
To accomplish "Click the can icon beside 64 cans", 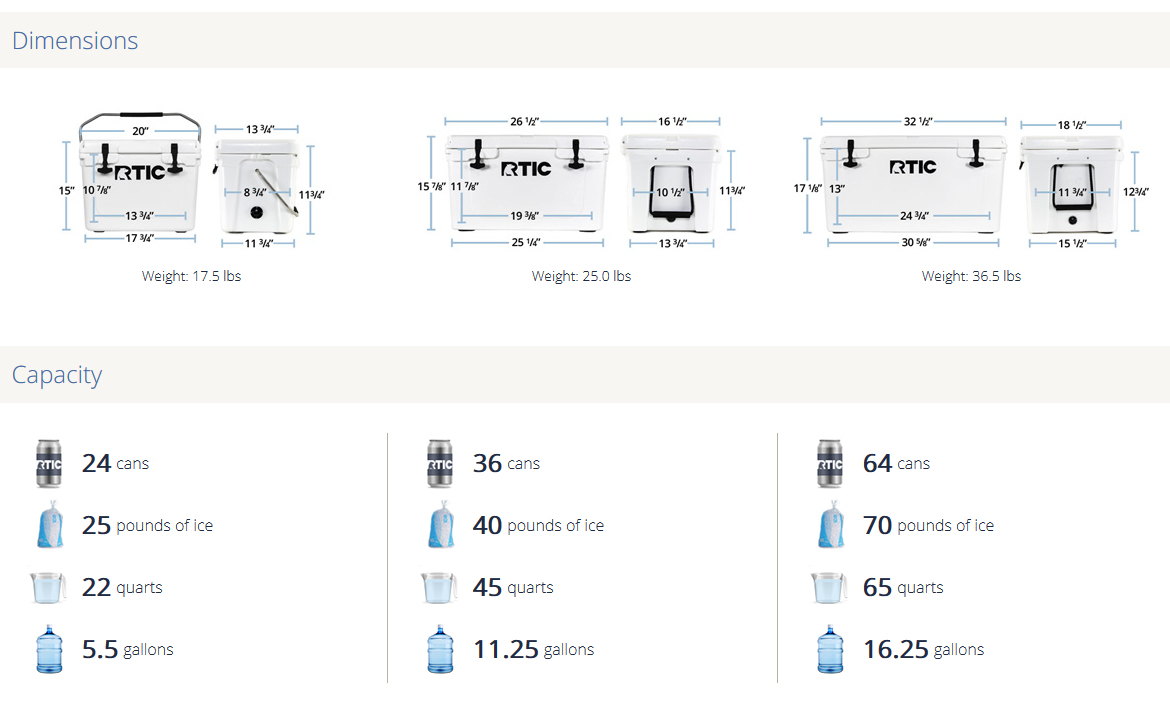I will coord(830,463).
